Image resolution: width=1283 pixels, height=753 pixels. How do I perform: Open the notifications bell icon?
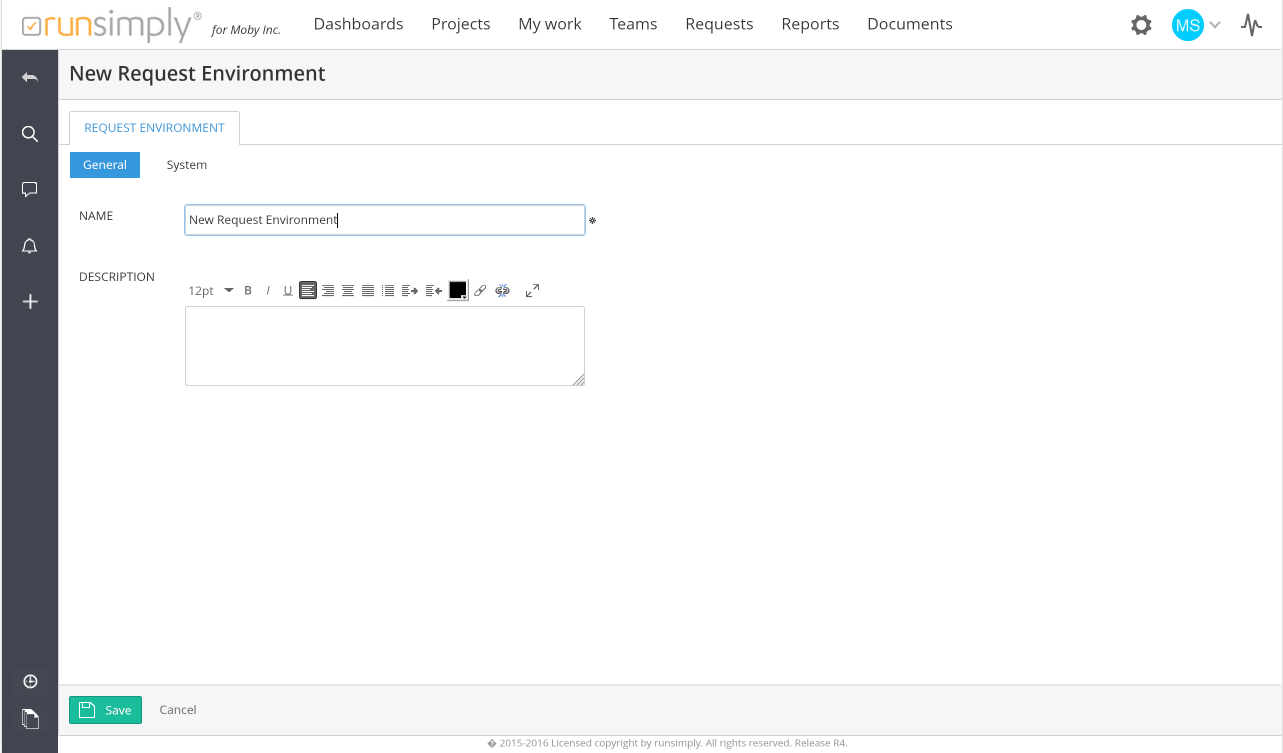click(30, 246)
